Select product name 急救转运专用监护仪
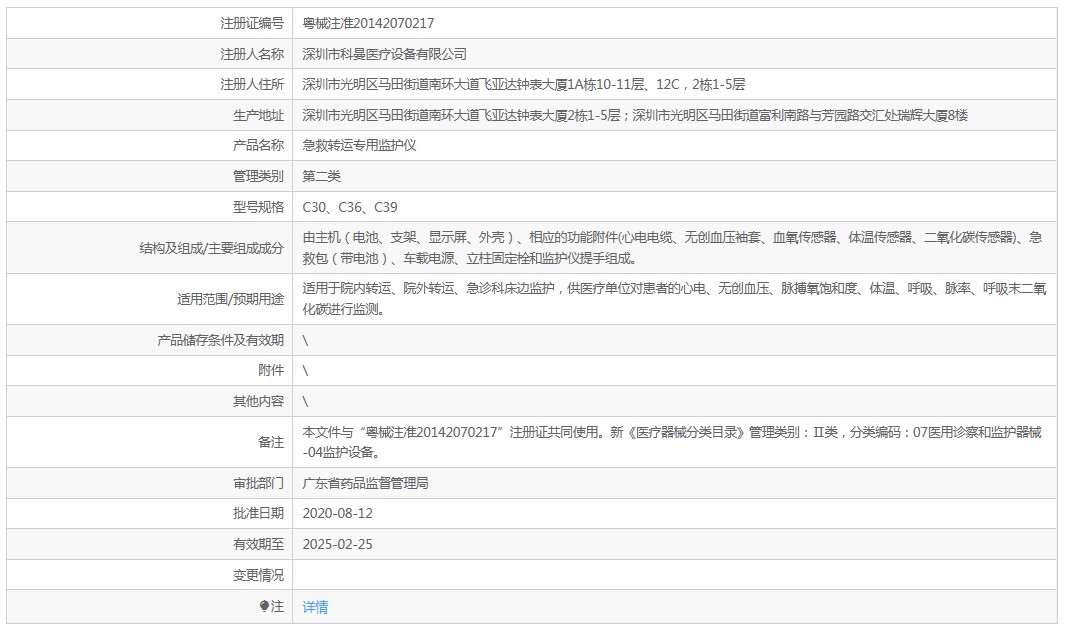The image size is (1065, 630). tap(359, 145)
